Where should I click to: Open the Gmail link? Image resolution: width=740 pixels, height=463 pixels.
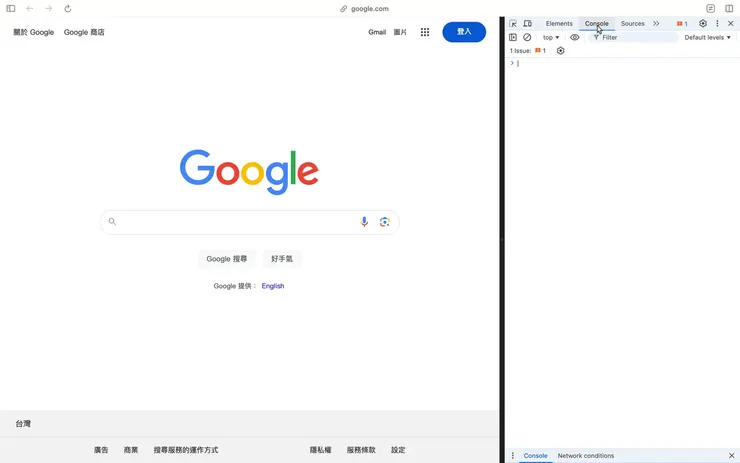[377, 32]
